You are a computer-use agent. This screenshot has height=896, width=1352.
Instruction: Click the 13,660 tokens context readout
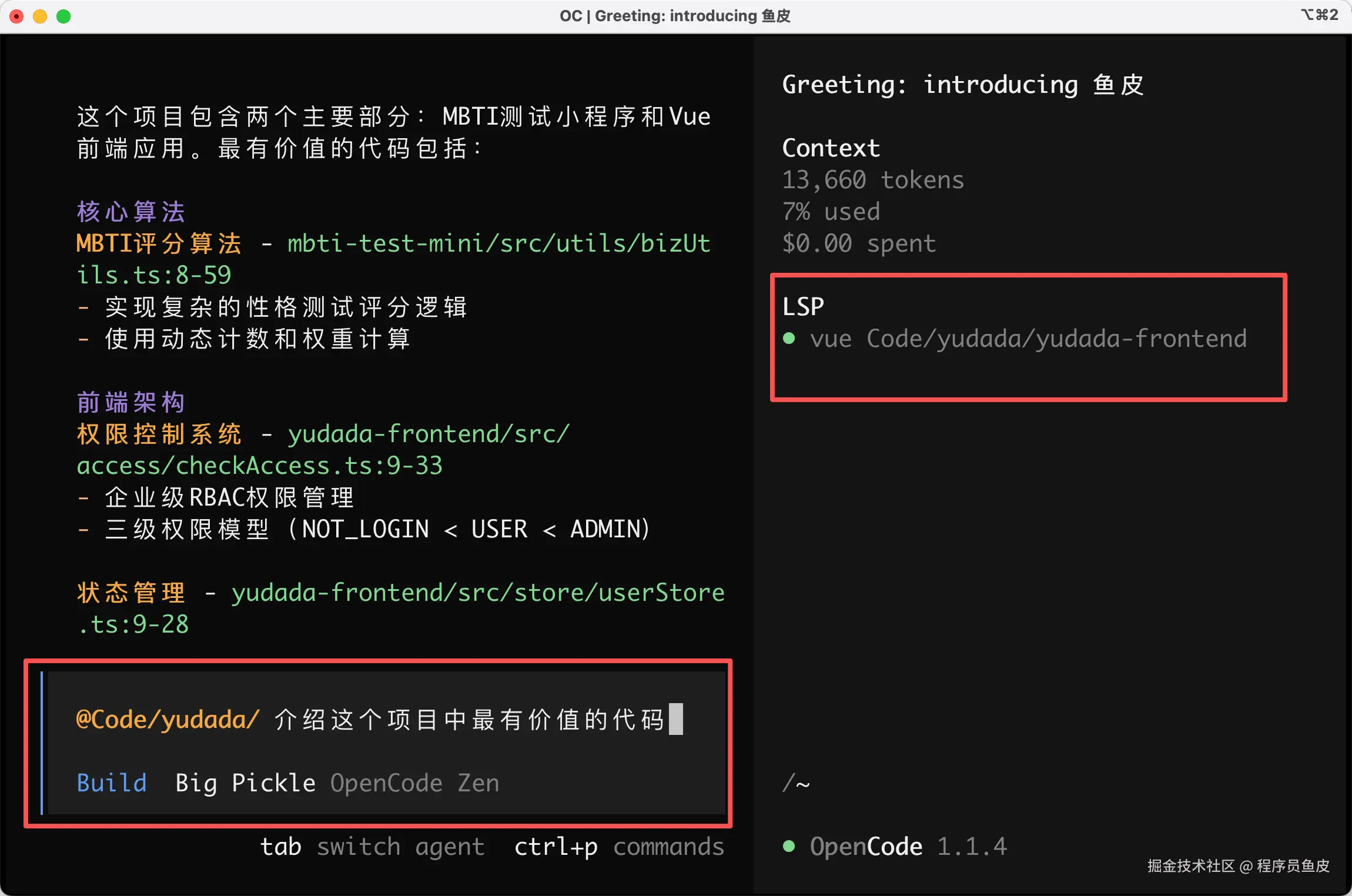tap(873, 180)
